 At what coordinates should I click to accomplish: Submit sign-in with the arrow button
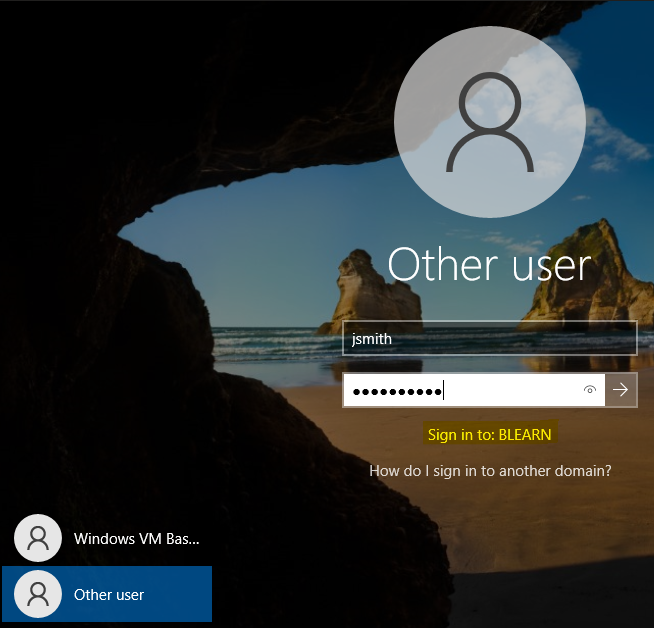621,390
